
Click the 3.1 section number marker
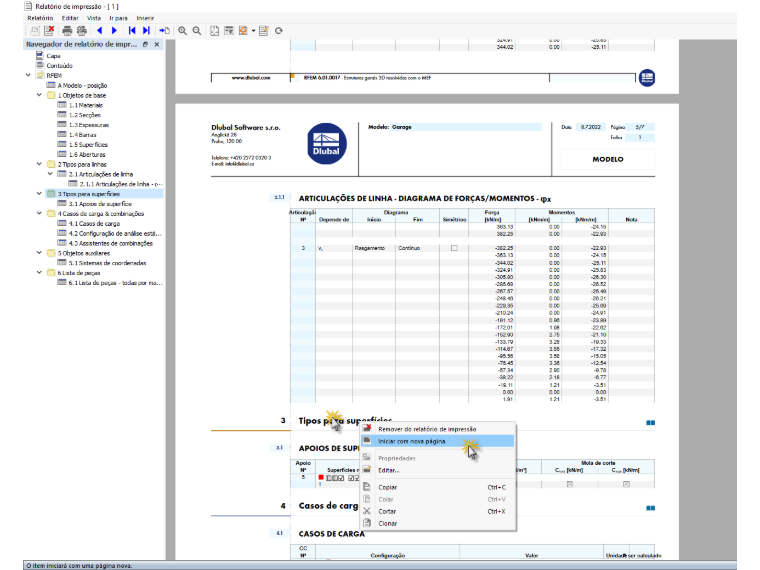click(279, 448)
